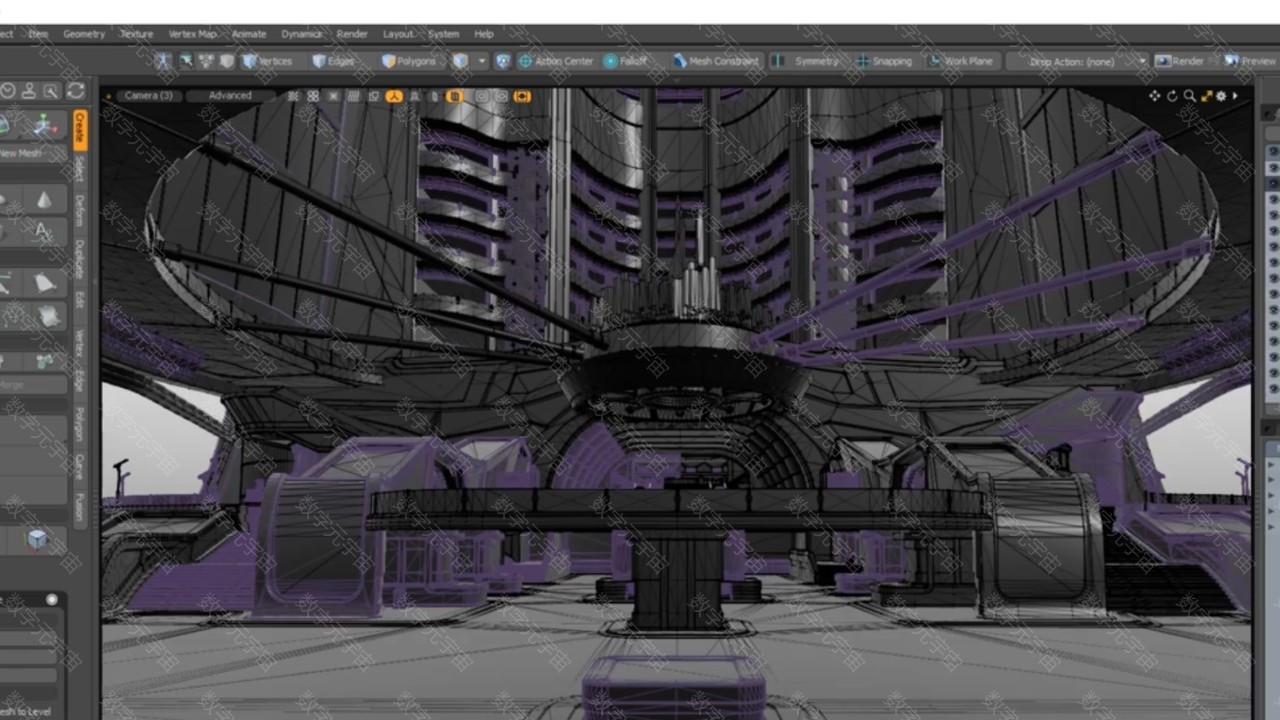Select Polygons component mode
Screen dimensions: 1280x720
tap(409, 61)
